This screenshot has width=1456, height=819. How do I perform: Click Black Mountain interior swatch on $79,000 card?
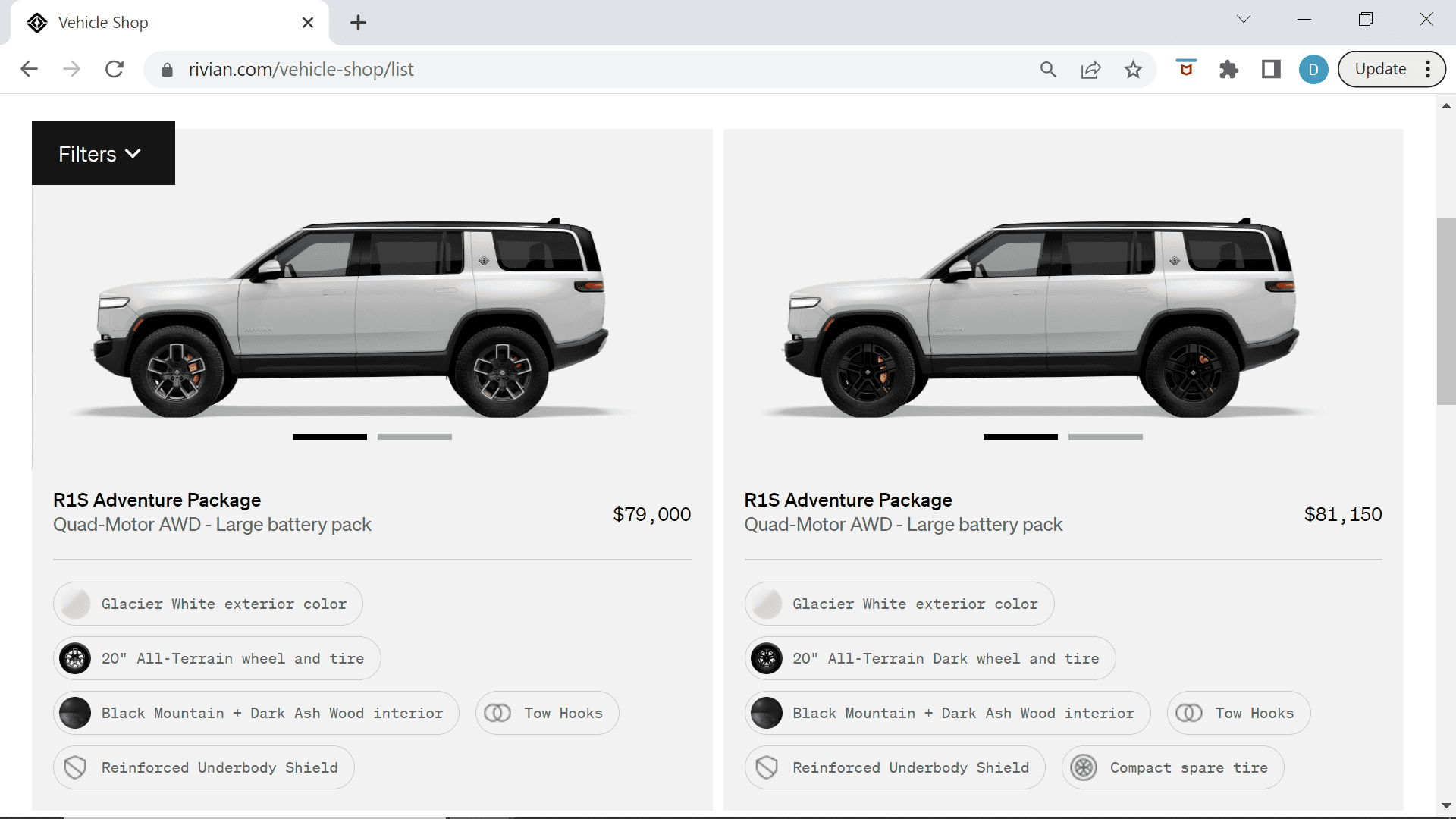click(x=75, y=713)
